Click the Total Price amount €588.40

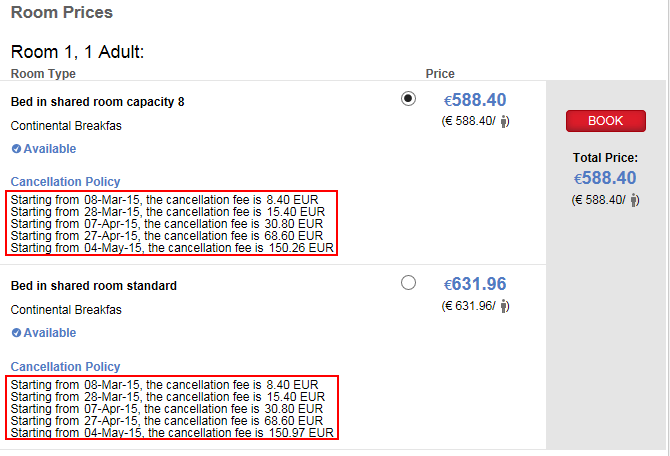605,178
